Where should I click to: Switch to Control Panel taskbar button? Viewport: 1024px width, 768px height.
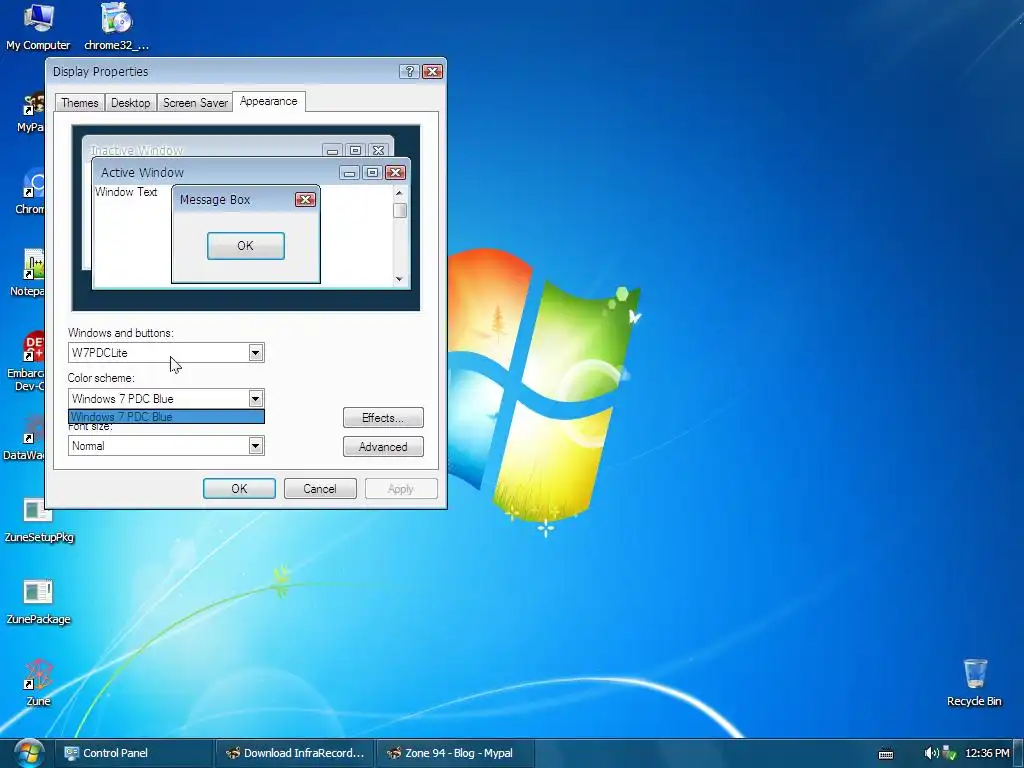coord(134,753)
